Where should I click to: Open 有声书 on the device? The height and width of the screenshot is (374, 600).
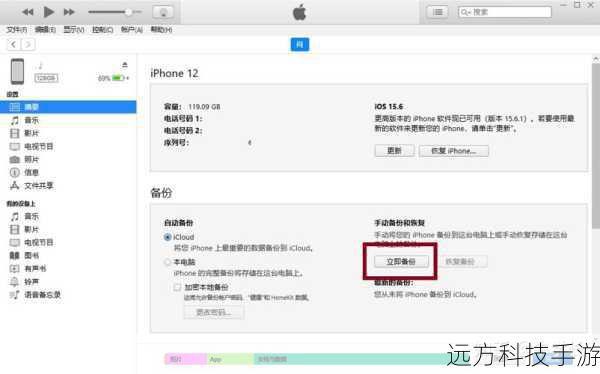coord(35,268)
